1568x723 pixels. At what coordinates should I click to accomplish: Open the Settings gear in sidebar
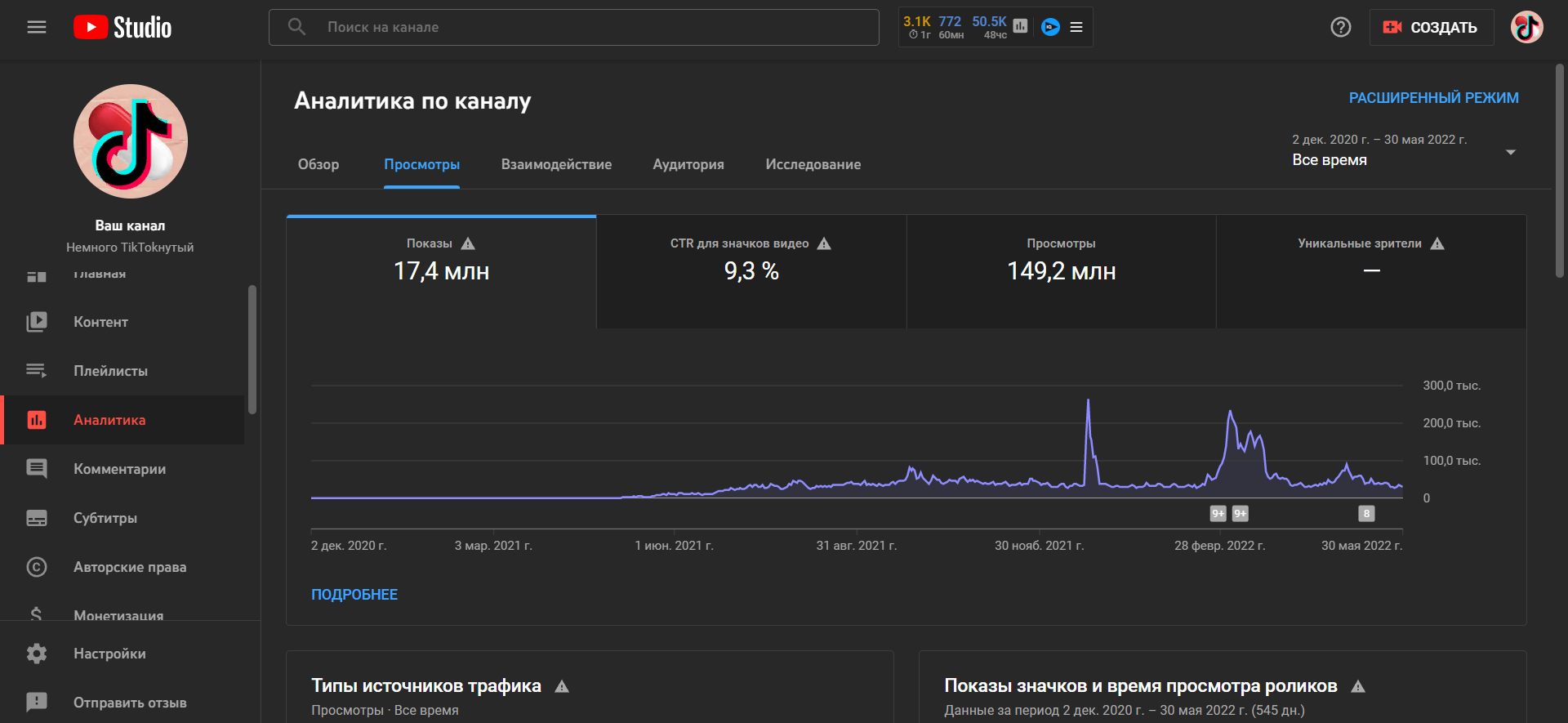click(x=37, y=654)
